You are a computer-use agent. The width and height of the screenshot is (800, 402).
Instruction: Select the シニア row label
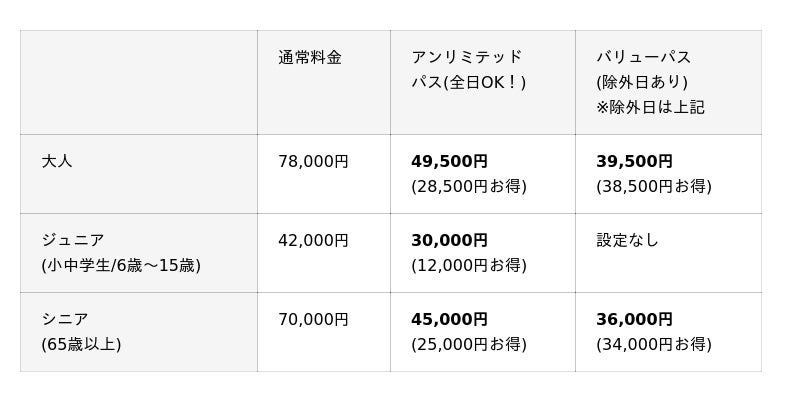pyautogui.click(x=65, y=319)
